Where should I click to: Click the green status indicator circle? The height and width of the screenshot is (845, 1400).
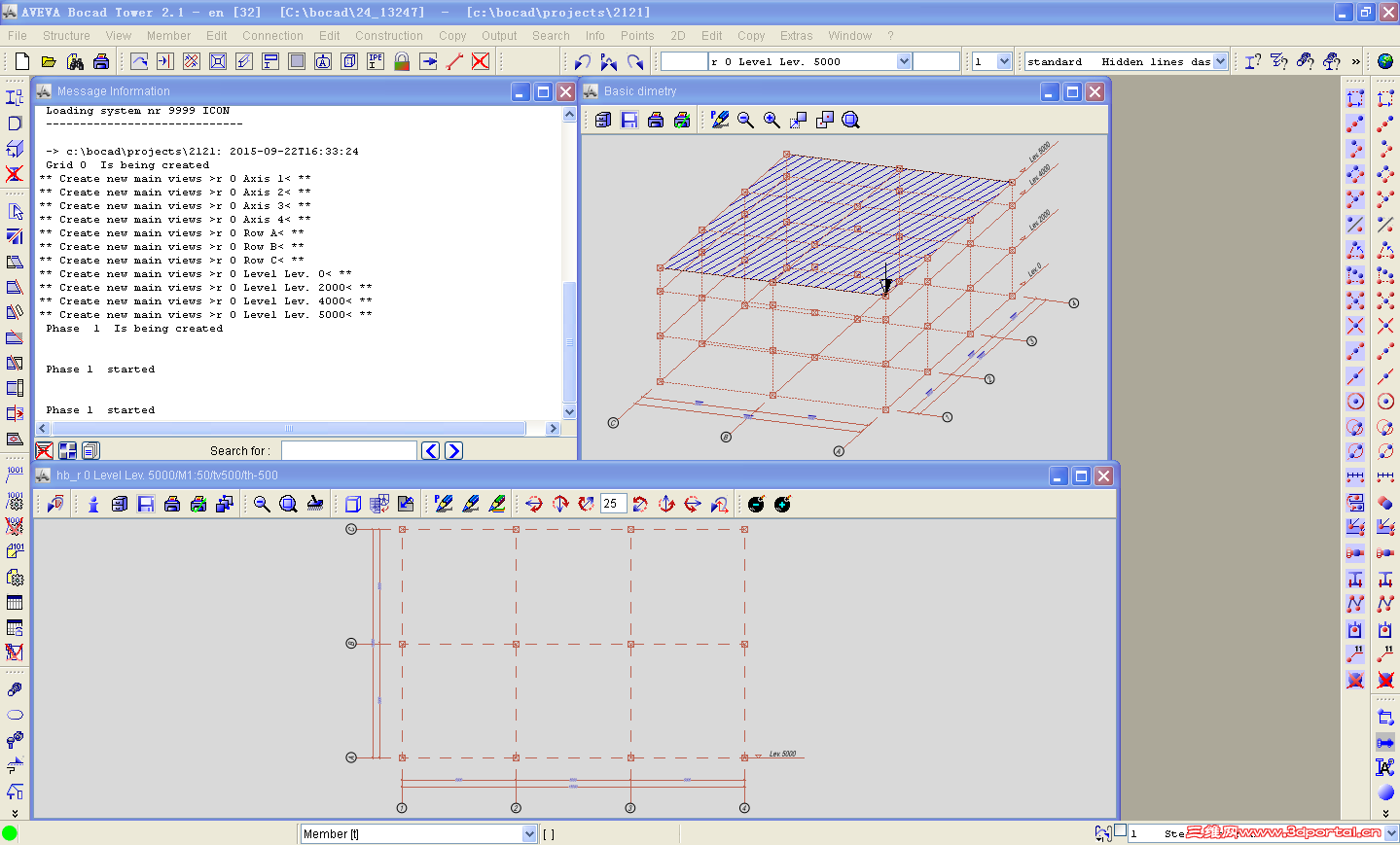tap(10, 833)
